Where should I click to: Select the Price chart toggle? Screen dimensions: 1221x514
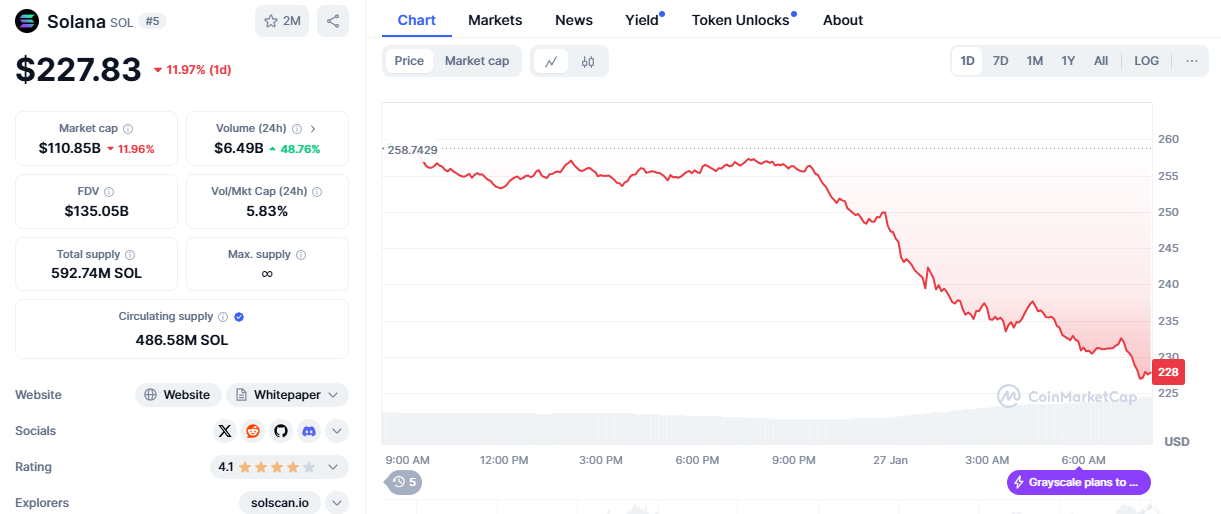409,61
